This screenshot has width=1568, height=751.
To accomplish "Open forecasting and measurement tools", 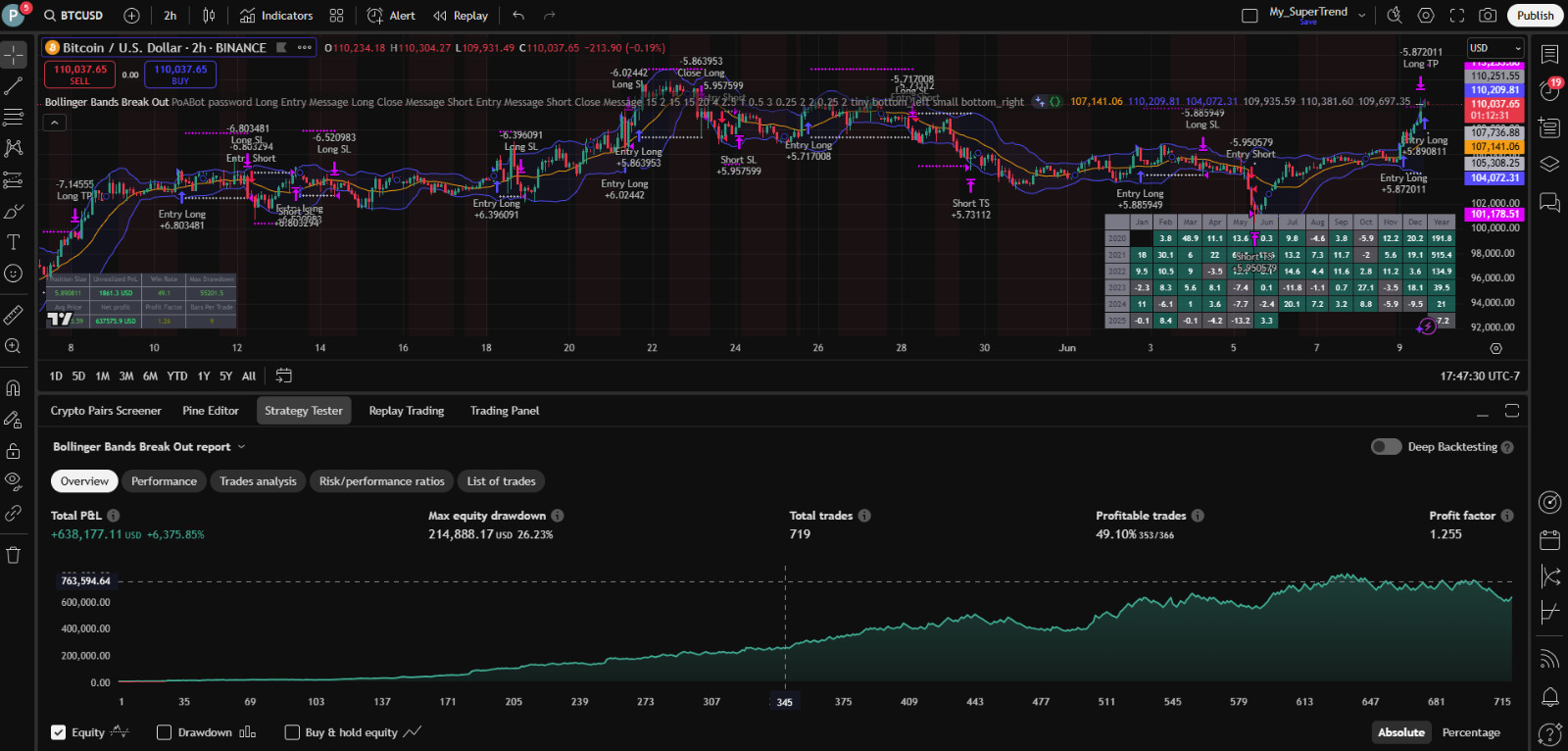I will coord(14,179).
